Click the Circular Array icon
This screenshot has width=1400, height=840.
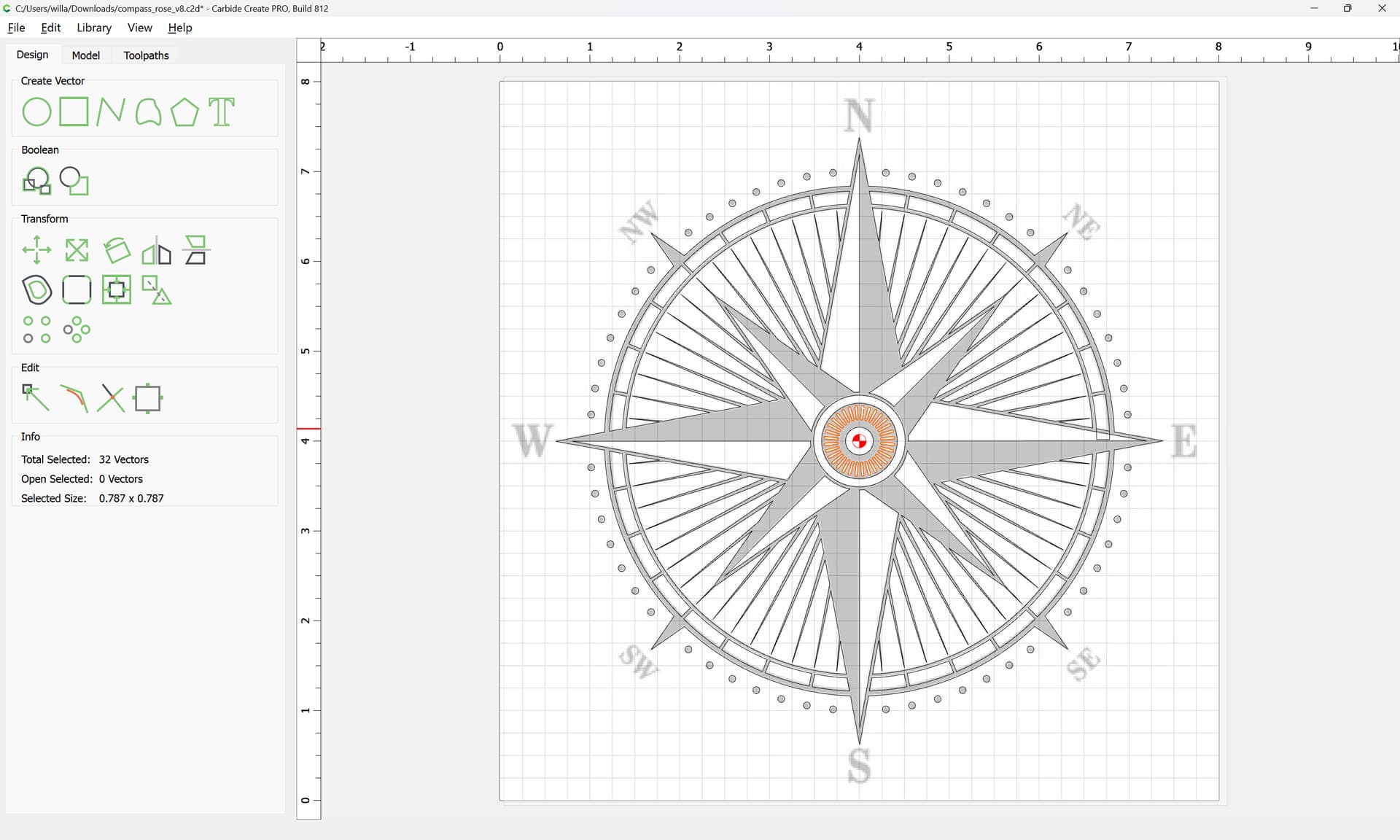pos(77,330)
